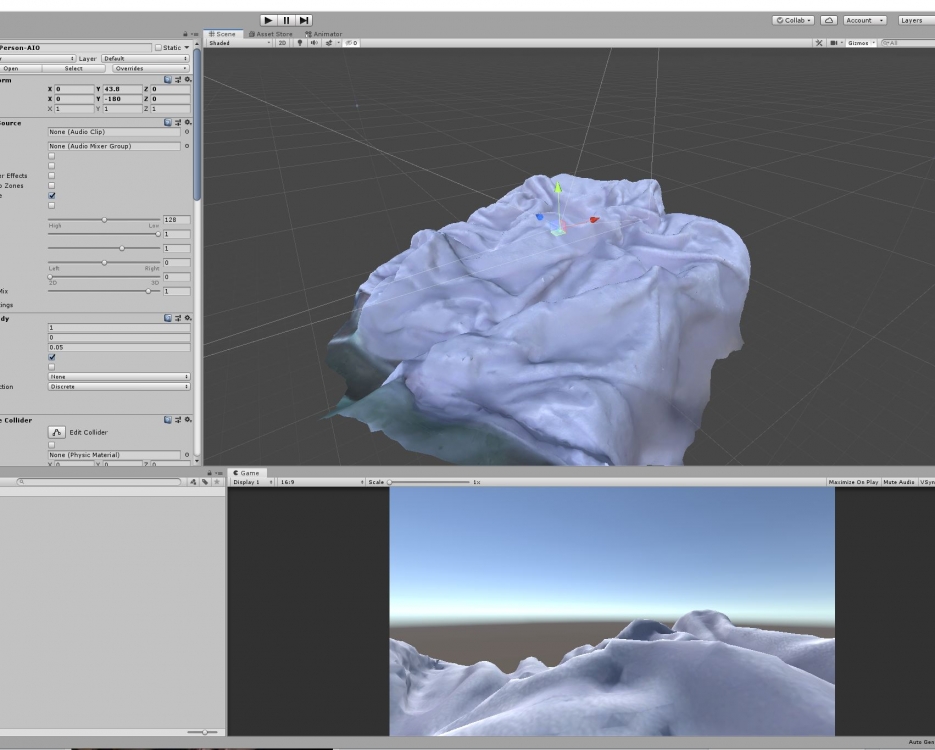
Task: Toggle scene audio speaker icon
Action: (312, 43)
